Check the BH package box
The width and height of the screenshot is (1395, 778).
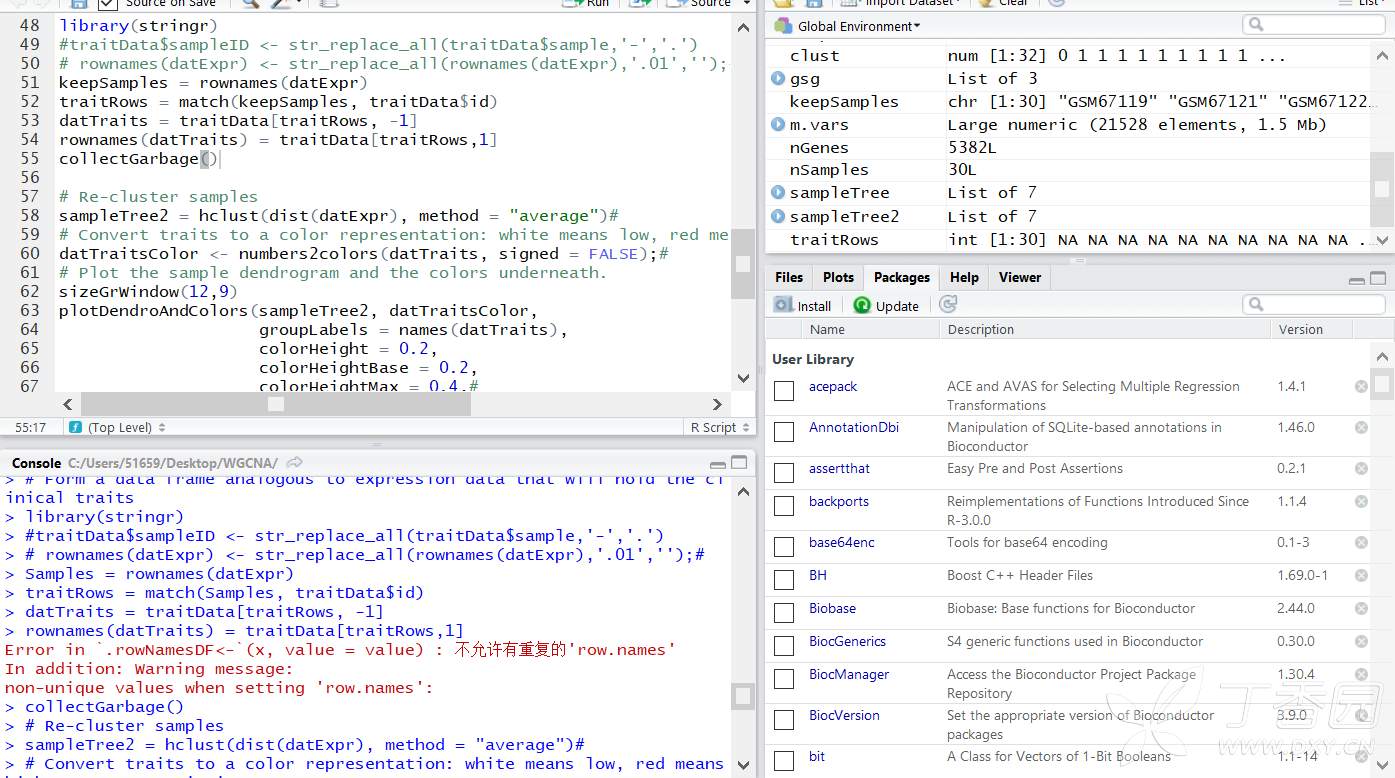click(x=784, y=580)
